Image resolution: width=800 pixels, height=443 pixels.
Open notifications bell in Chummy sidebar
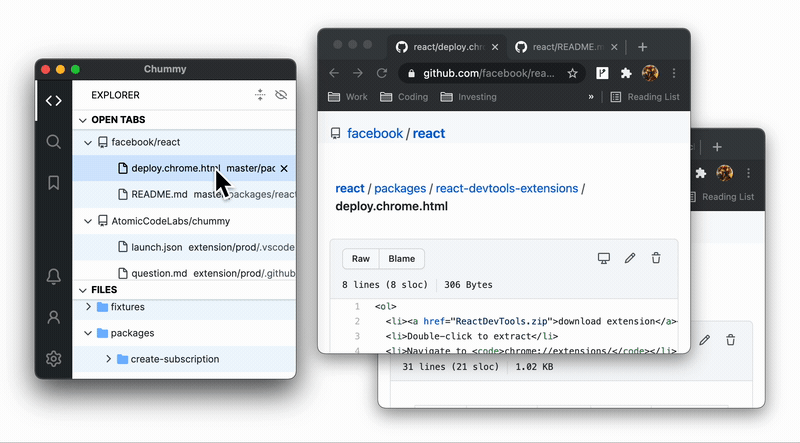pos(54,276)
